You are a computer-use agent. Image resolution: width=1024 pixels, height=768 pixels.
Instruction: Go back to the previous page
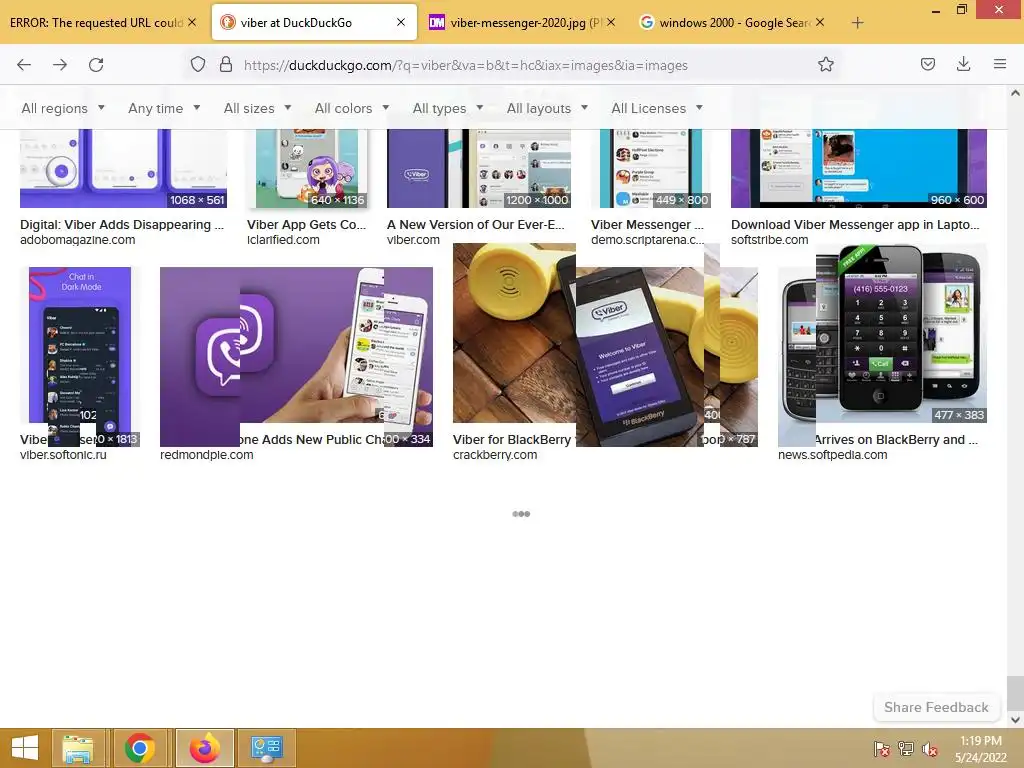click(24, 65)
